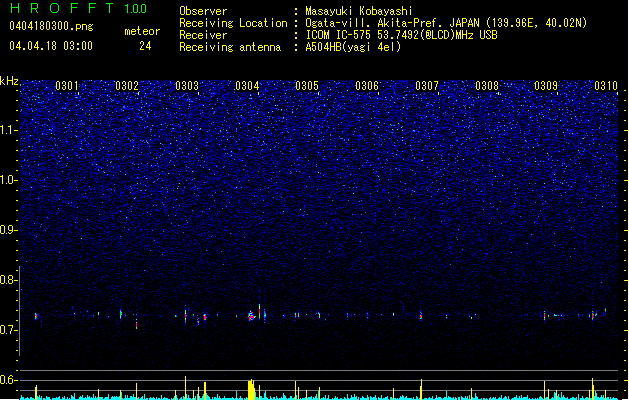Click the 0.6 kHz axis label
The height and width of the screenshot is (400, 629).
[x=9, y=380]
